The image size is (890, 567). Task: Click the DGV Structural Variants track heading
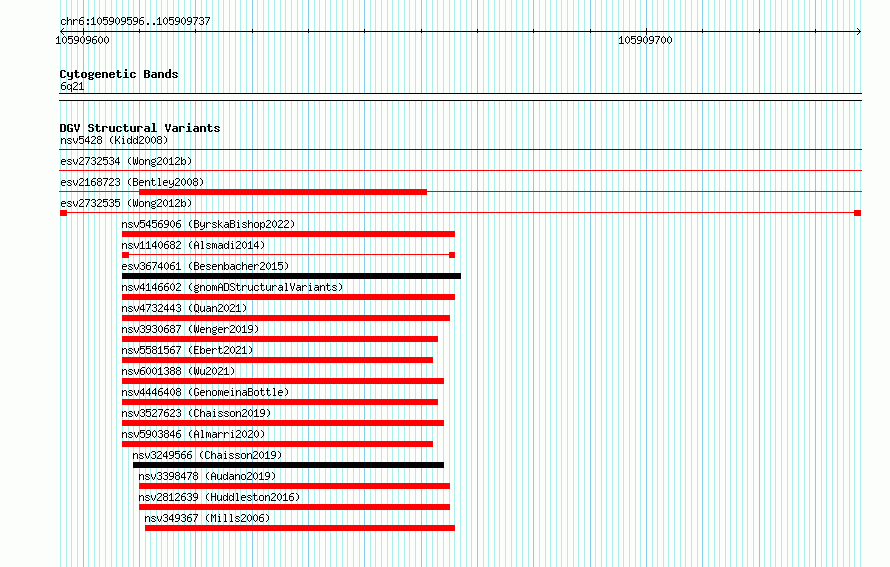[x=140, y=128]
